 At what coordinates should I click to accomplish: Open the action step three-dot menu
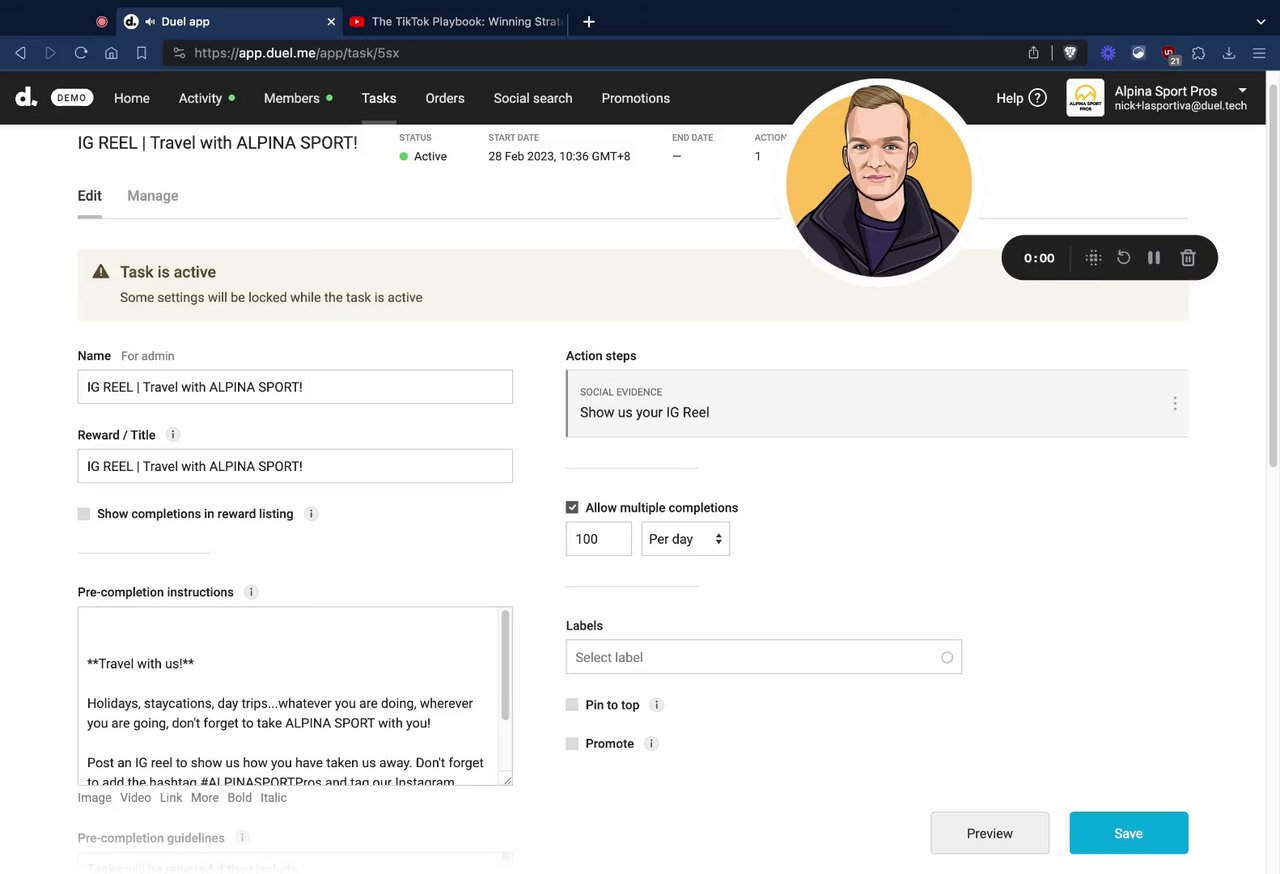point(1174,404)
